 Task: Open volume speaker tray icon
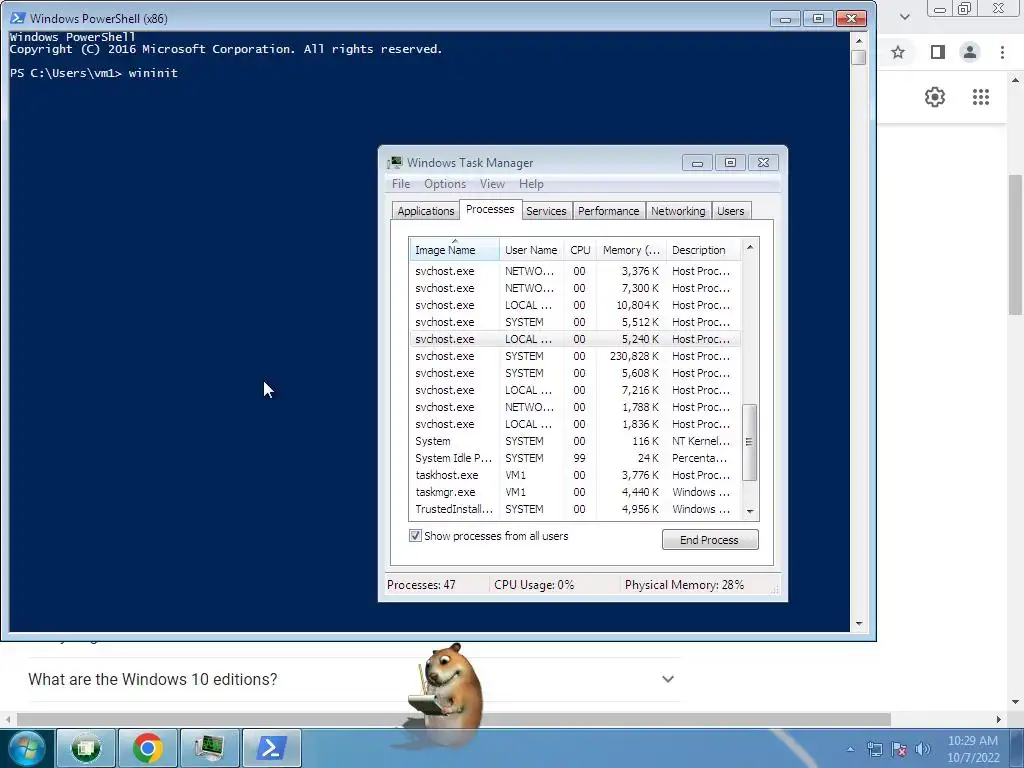click(923, 749)
